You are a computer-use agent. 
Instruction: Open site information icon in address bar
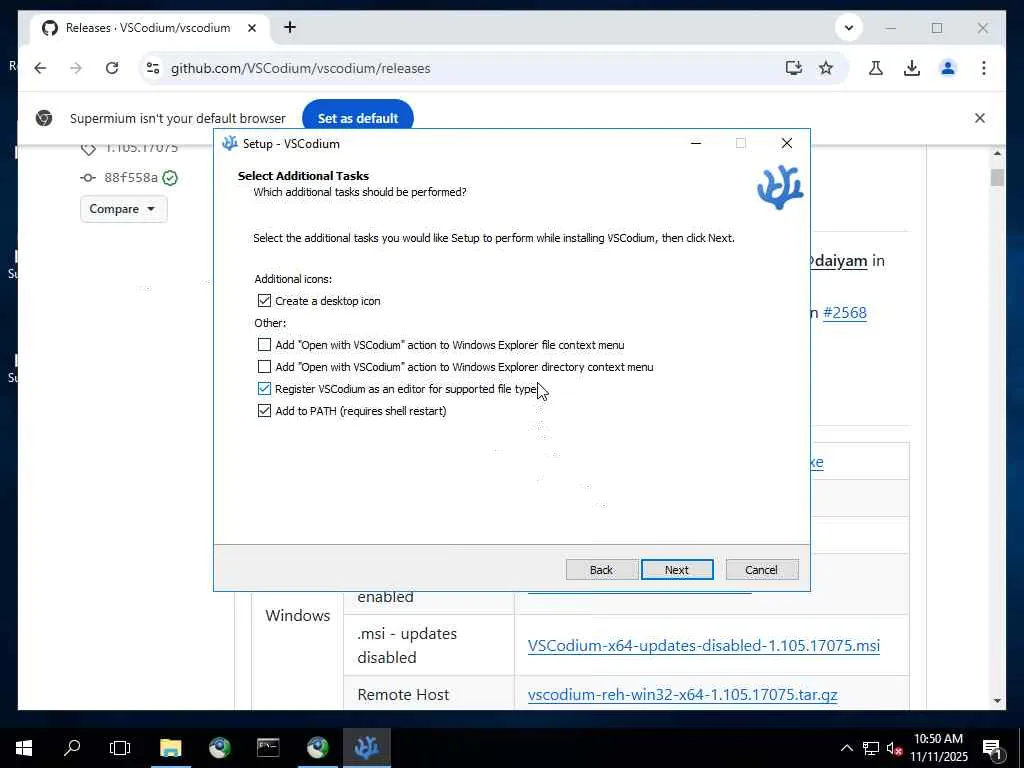point(153,68)
